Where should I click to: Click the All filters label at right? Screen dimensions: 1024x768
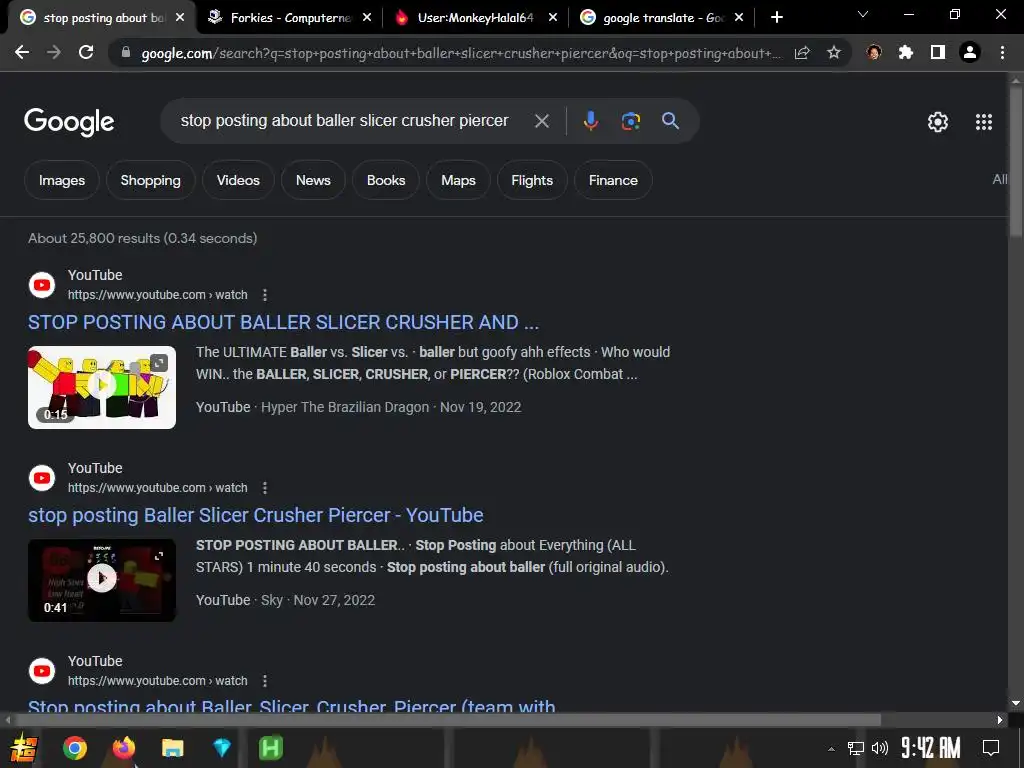click(999, 180)
